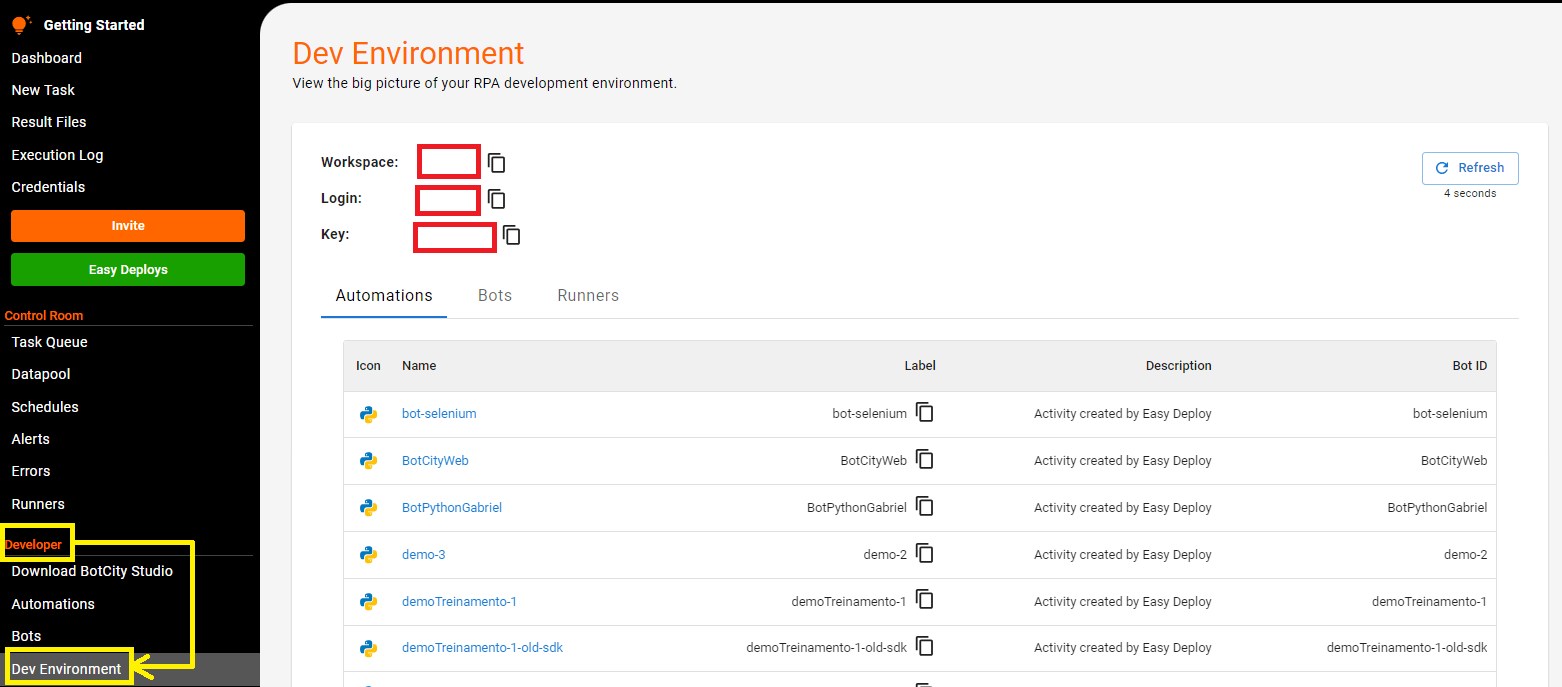Click the green Easy Deploys button

[128, 270]
